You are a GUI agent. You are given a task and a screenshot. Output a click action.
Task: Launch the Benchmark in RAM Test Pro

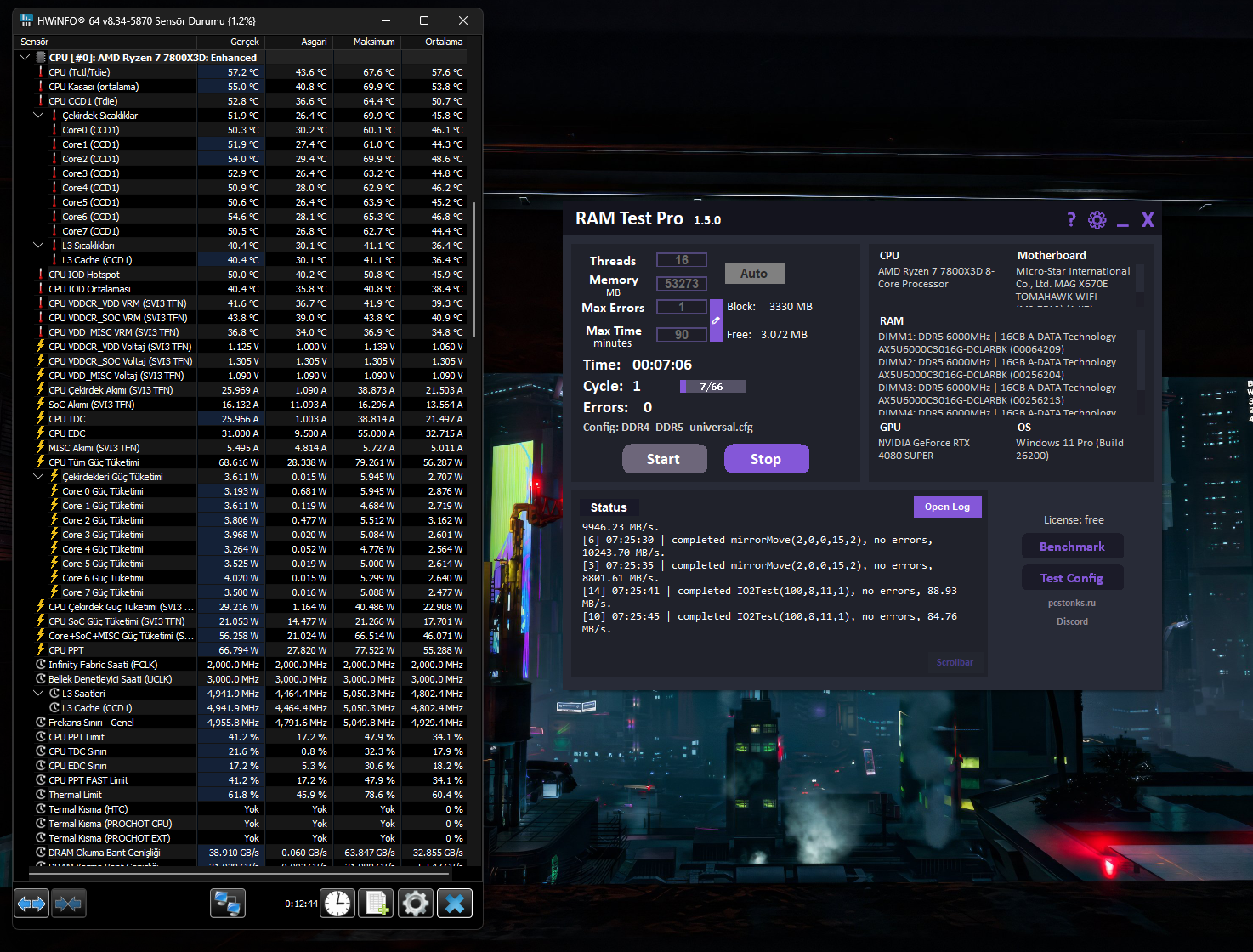point(1072,547)
